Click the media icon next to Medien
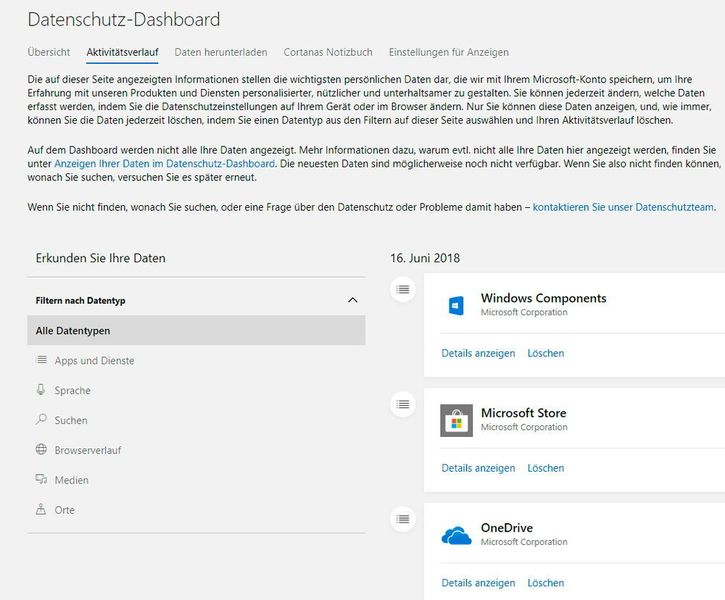725x600 pixels. point(41,479)
